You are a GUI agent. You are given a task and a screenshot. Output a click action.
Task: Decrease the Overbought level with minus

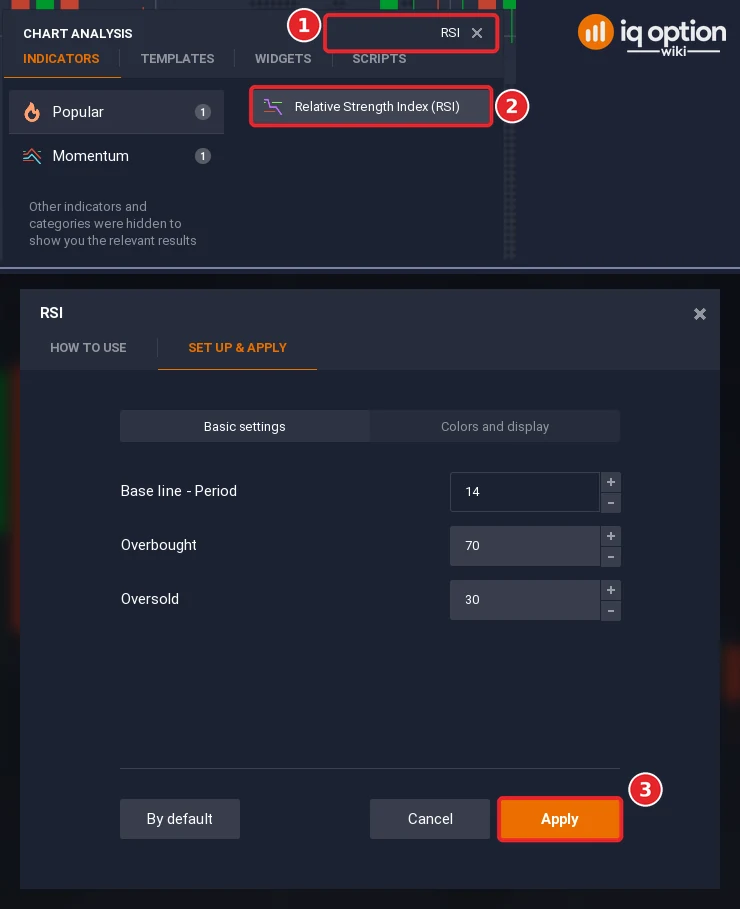point(611,557)
